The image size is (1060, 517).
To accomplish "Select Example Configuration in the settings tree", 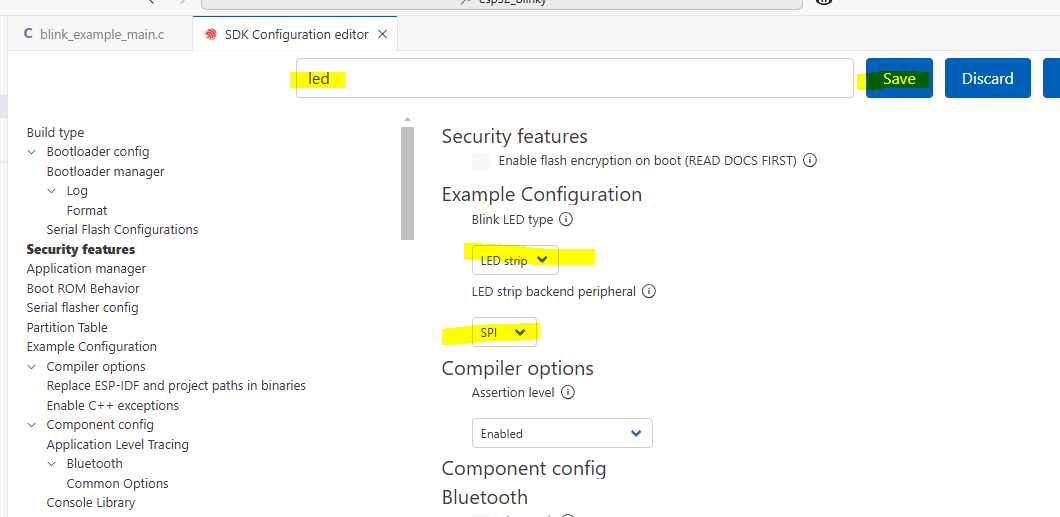I will click(91, 347).
